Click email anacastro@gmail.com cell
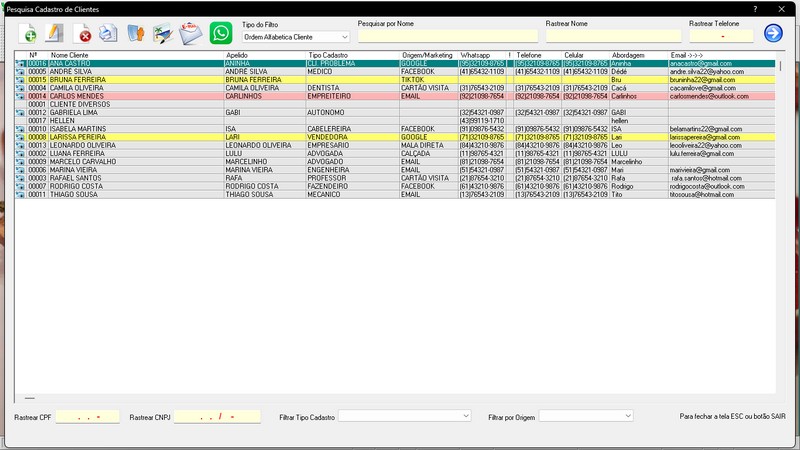The height and width of the screenshot is (450, 800). click(x=721, y=64)
